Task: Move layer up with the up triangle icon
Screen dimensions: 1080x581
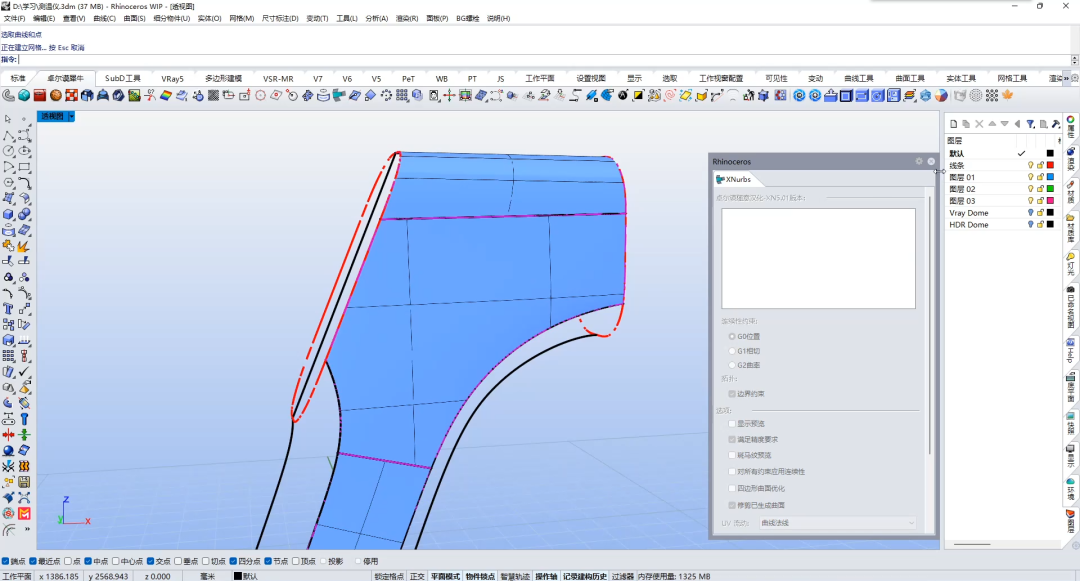Action: pos(992,124)
